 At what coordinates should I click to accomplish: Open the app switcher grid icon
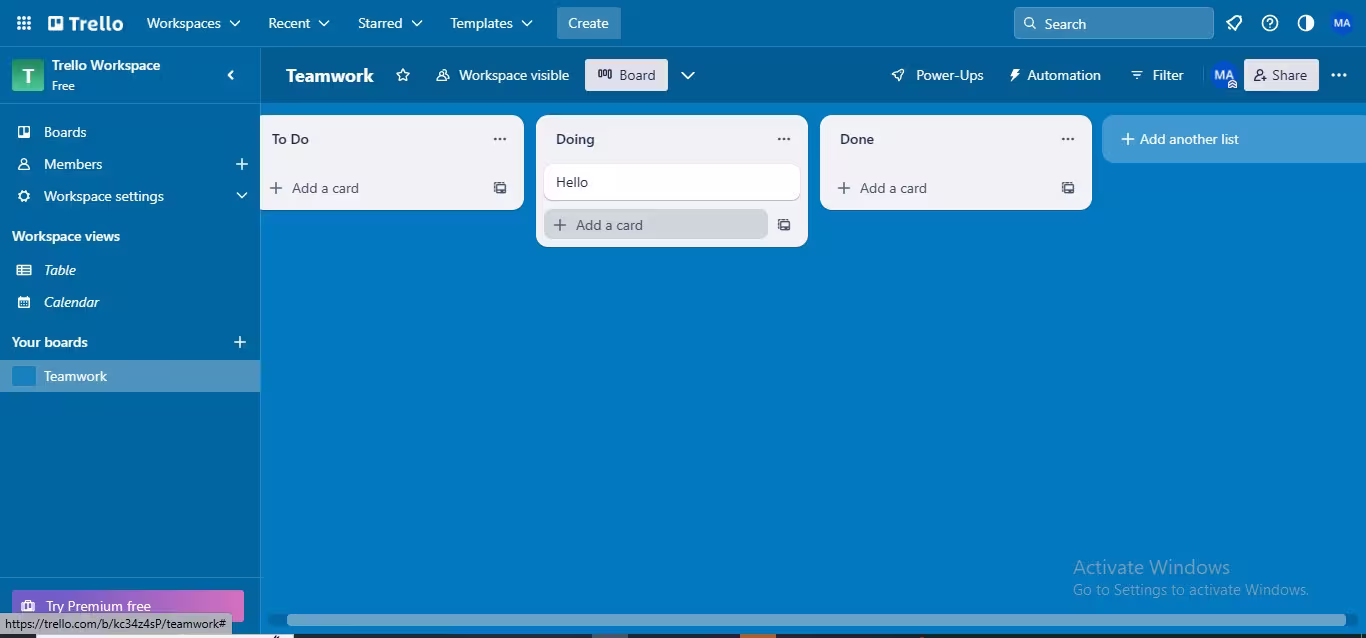pos(24,23)
